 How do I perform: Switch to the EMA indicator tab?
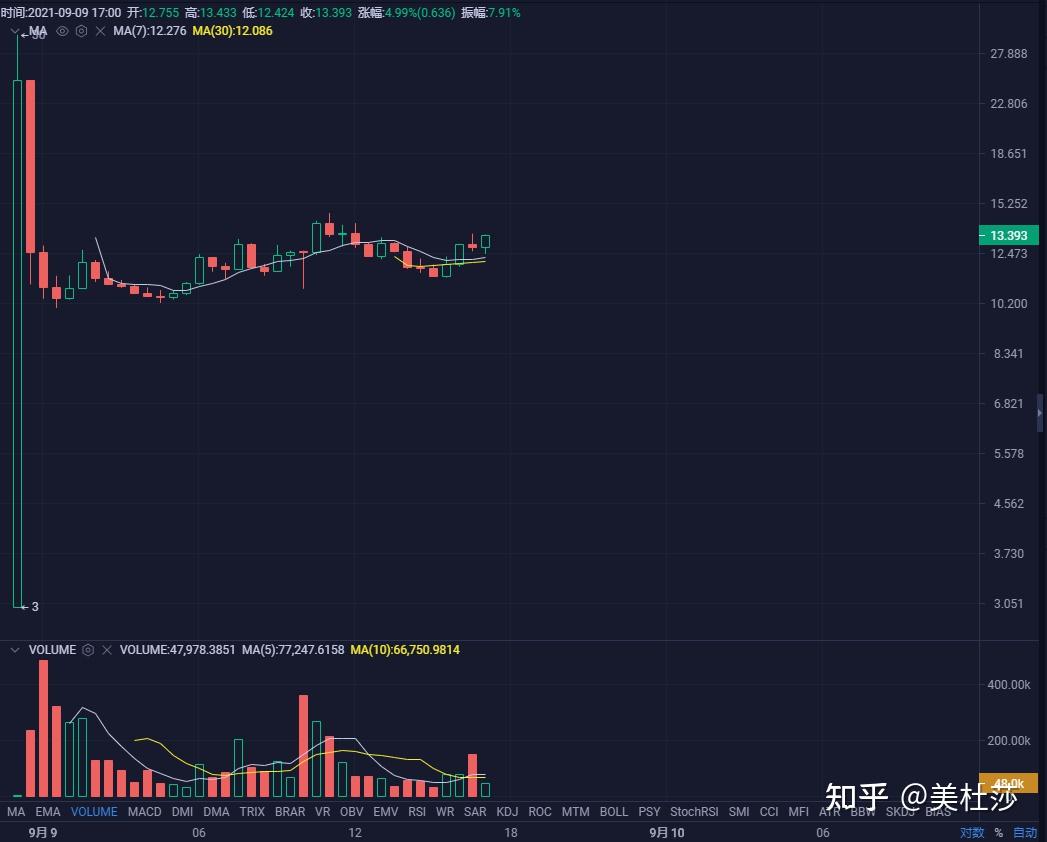click(48, 812)
